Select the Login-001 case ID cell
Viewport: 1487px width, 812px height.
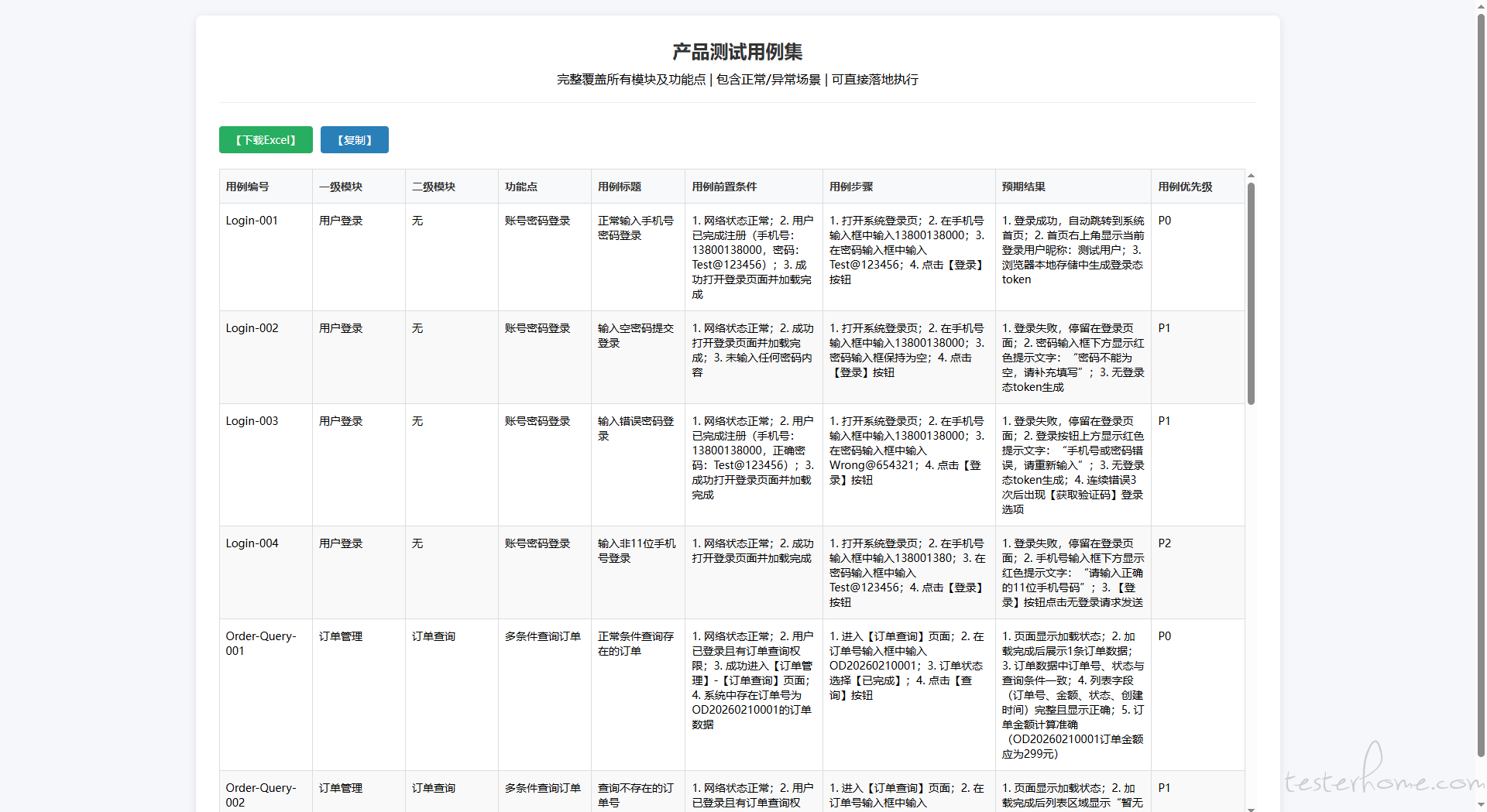pos(252,221)
